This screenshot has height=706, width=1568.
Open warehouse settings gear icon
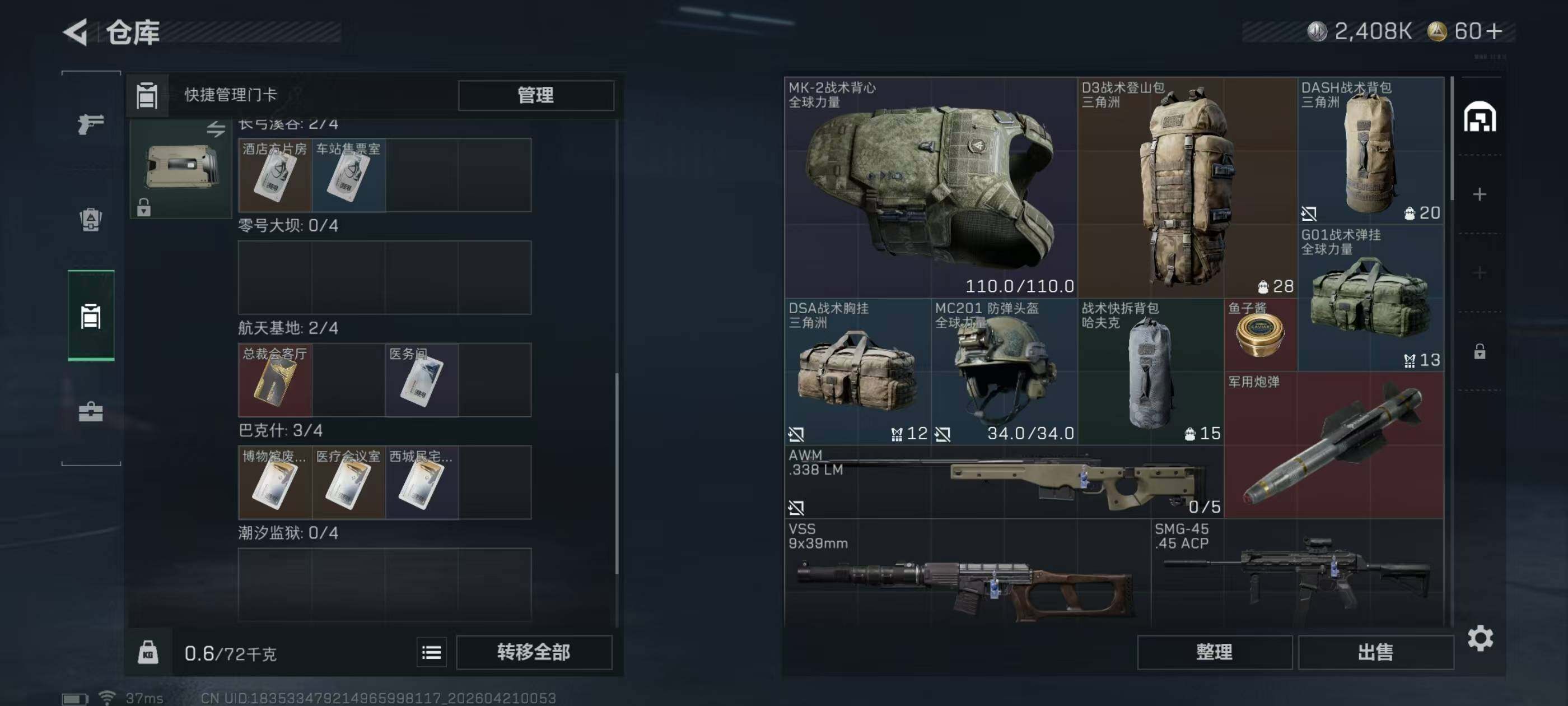(1480, 638)
